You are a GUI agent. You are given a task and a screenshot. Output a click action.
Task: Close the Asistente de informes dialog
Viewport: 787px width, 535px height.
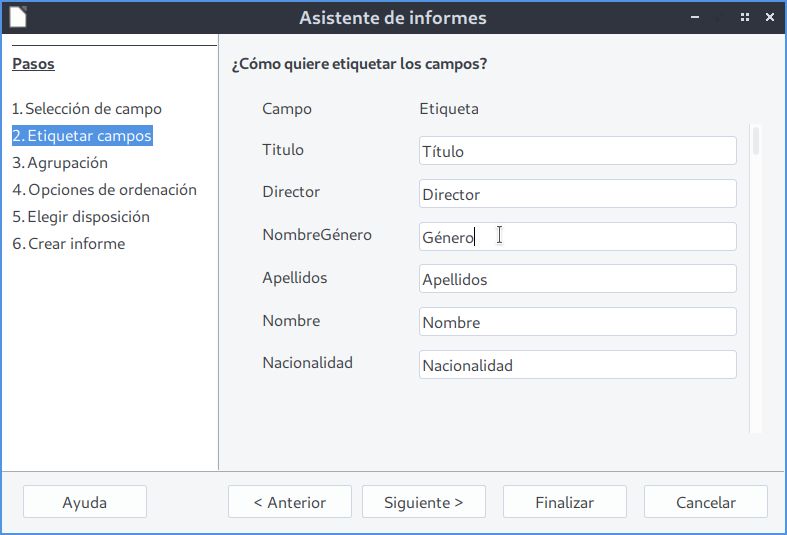(770, 17)
